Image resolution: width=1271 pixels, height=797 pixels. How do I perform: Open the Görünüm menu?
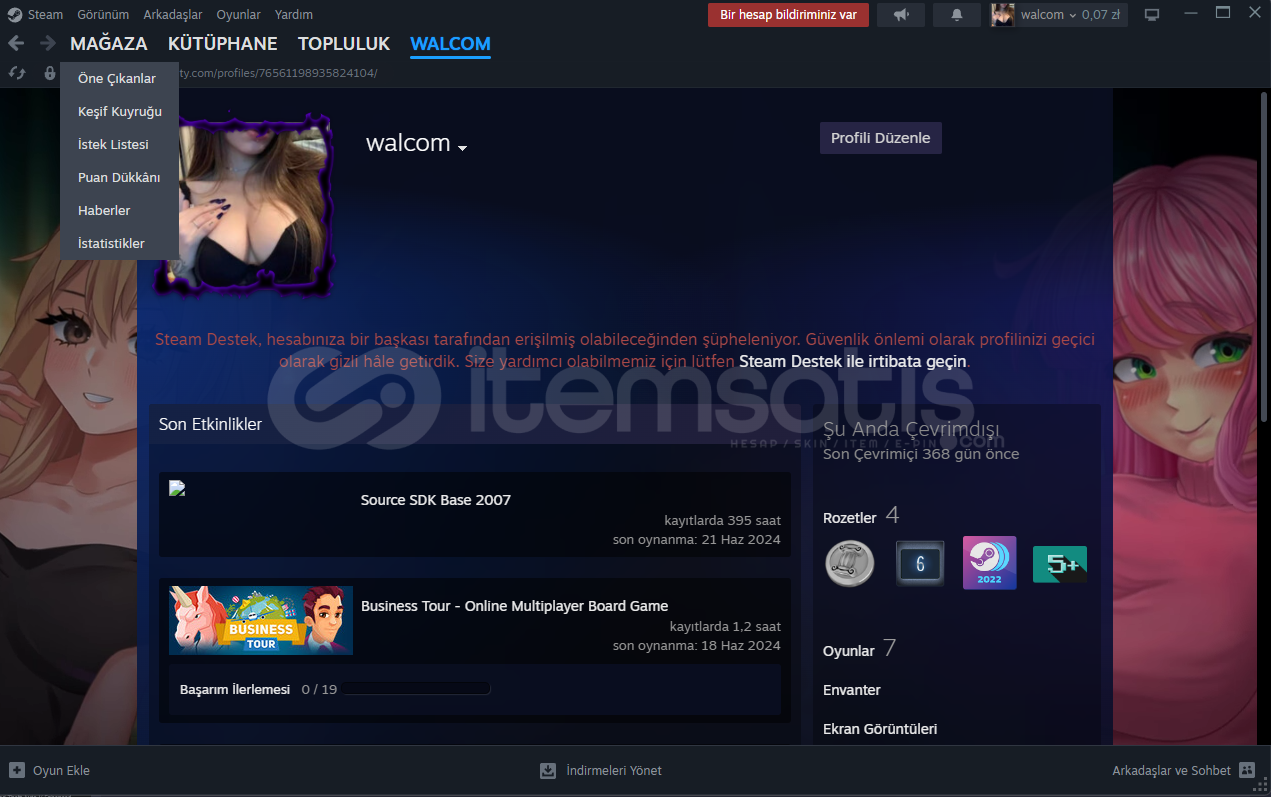coord(103,15)
